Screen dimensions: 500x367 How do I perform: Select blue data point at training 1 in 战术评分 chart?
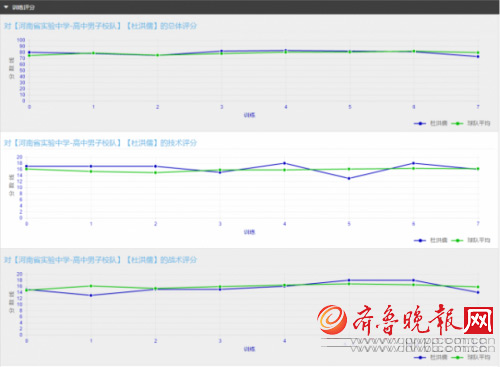pyautogui.click(x=91, y=295)
